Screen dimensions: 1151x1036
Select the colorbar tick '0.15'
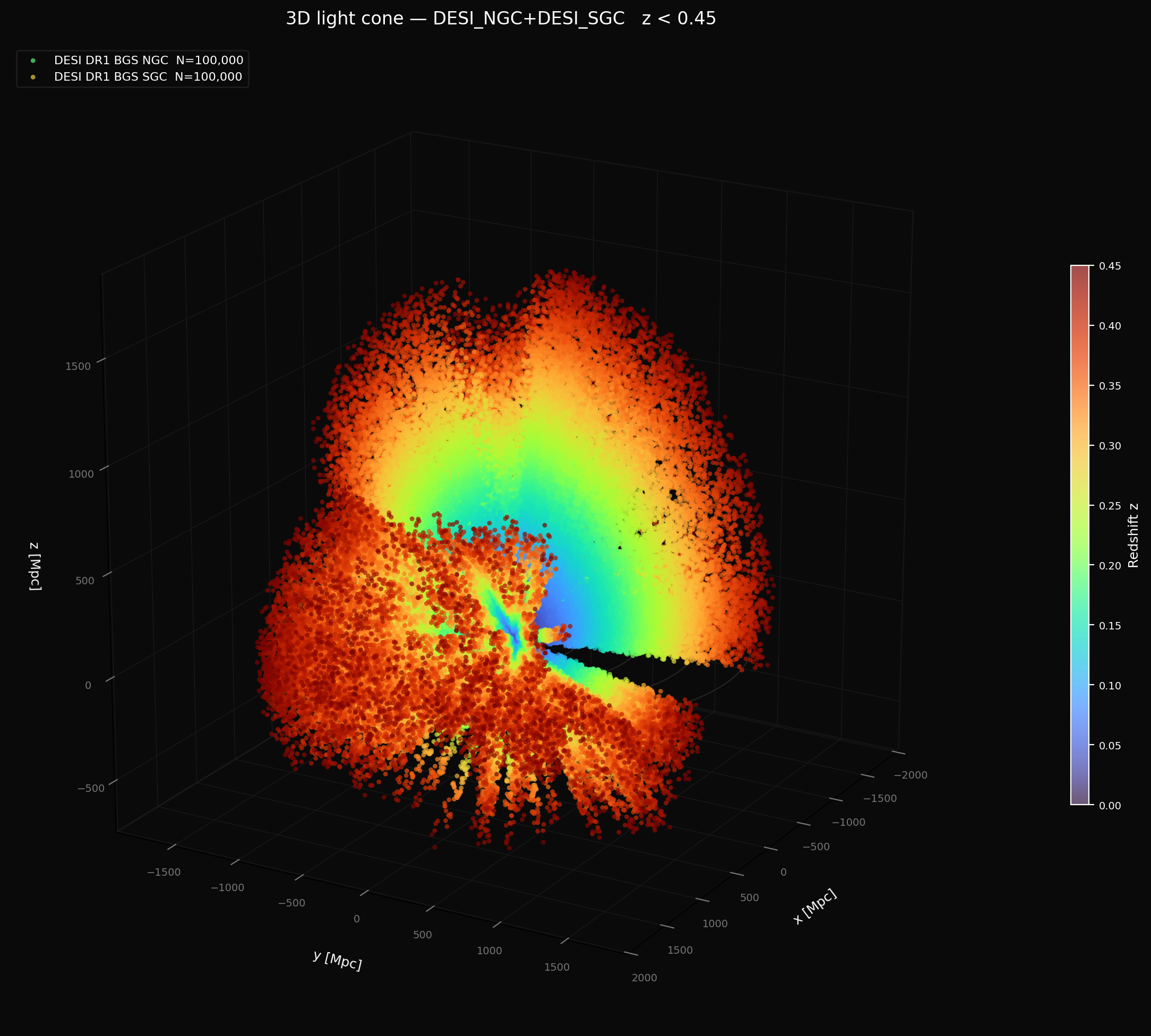coord(1110,626)
